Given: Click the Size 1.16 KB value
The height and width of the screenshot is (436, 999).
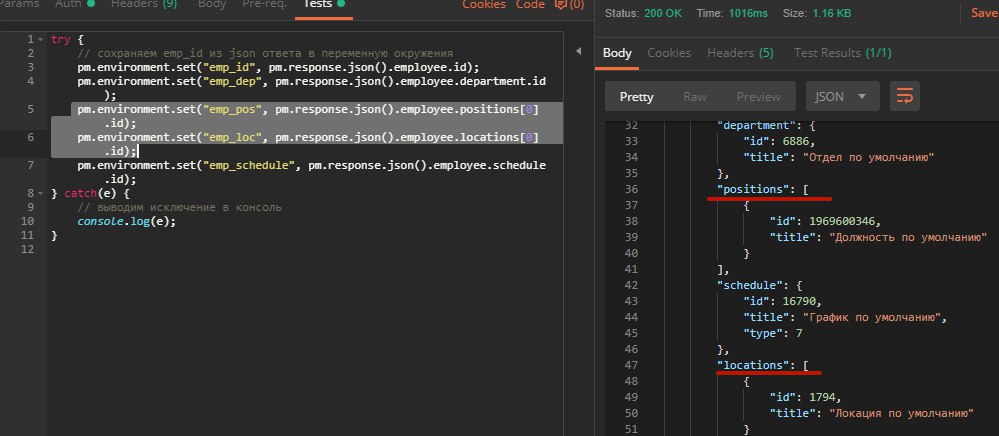Looking at the screenshot, I should point(831,13).
